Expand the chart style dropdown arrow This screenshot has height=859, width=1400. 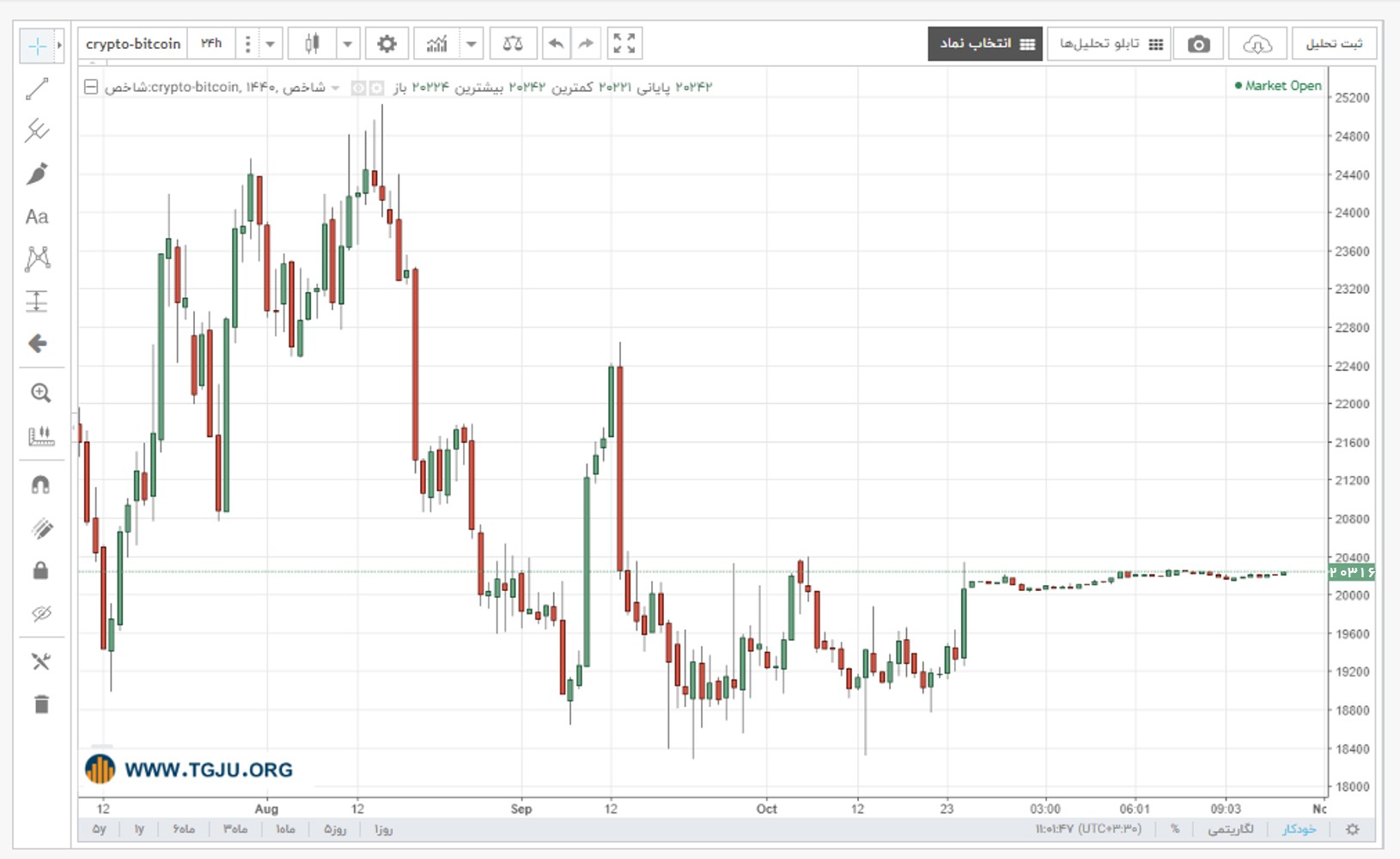tap(348, 44)
